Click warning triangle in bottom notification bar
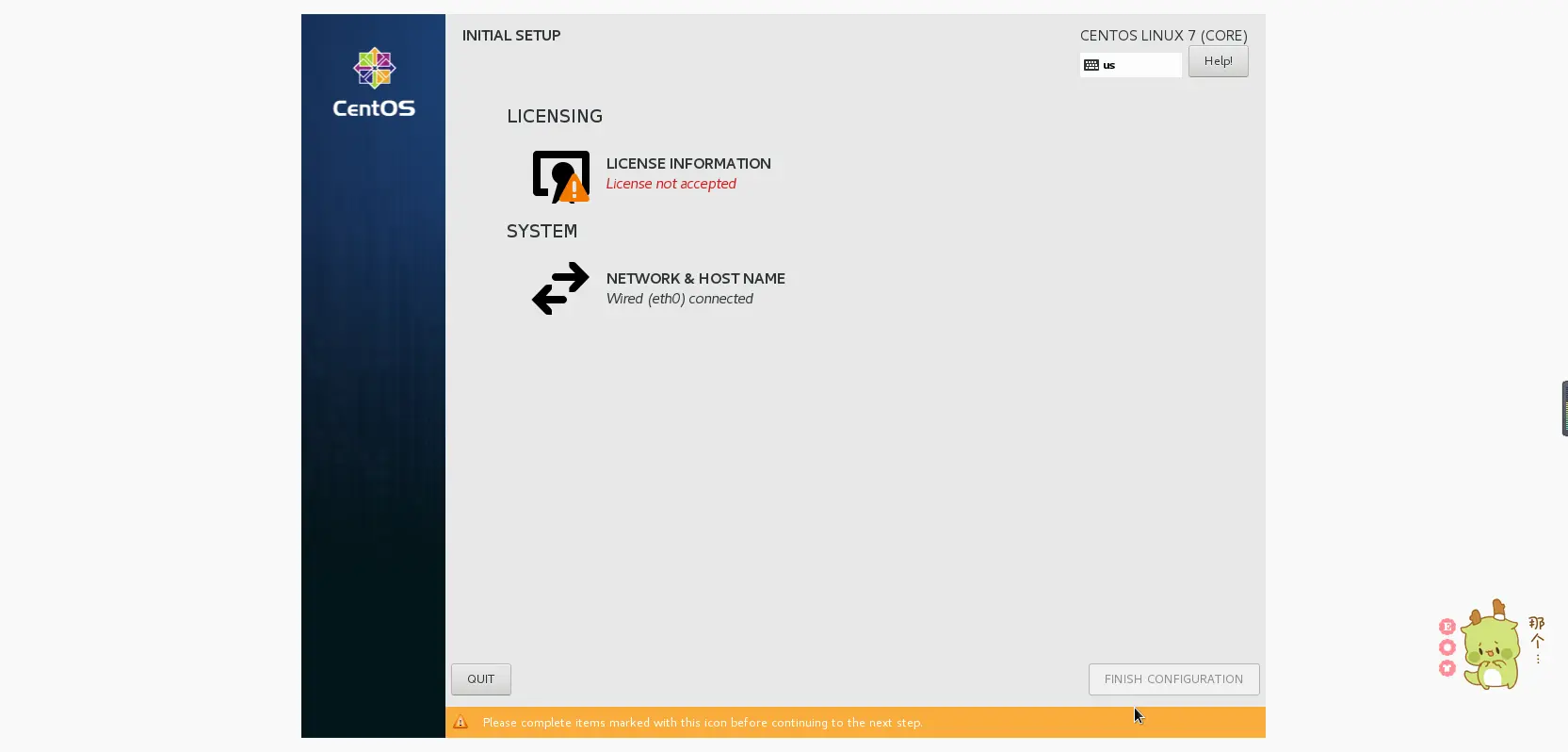1568x752 pixels. [x=461, y=723]
